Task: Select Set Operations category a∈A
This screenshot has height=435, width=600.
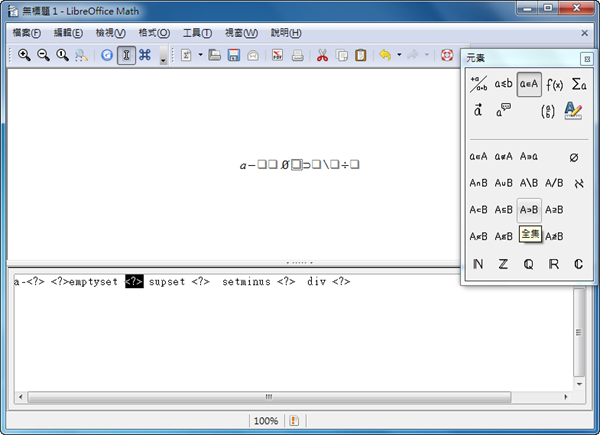Action: 529,84
